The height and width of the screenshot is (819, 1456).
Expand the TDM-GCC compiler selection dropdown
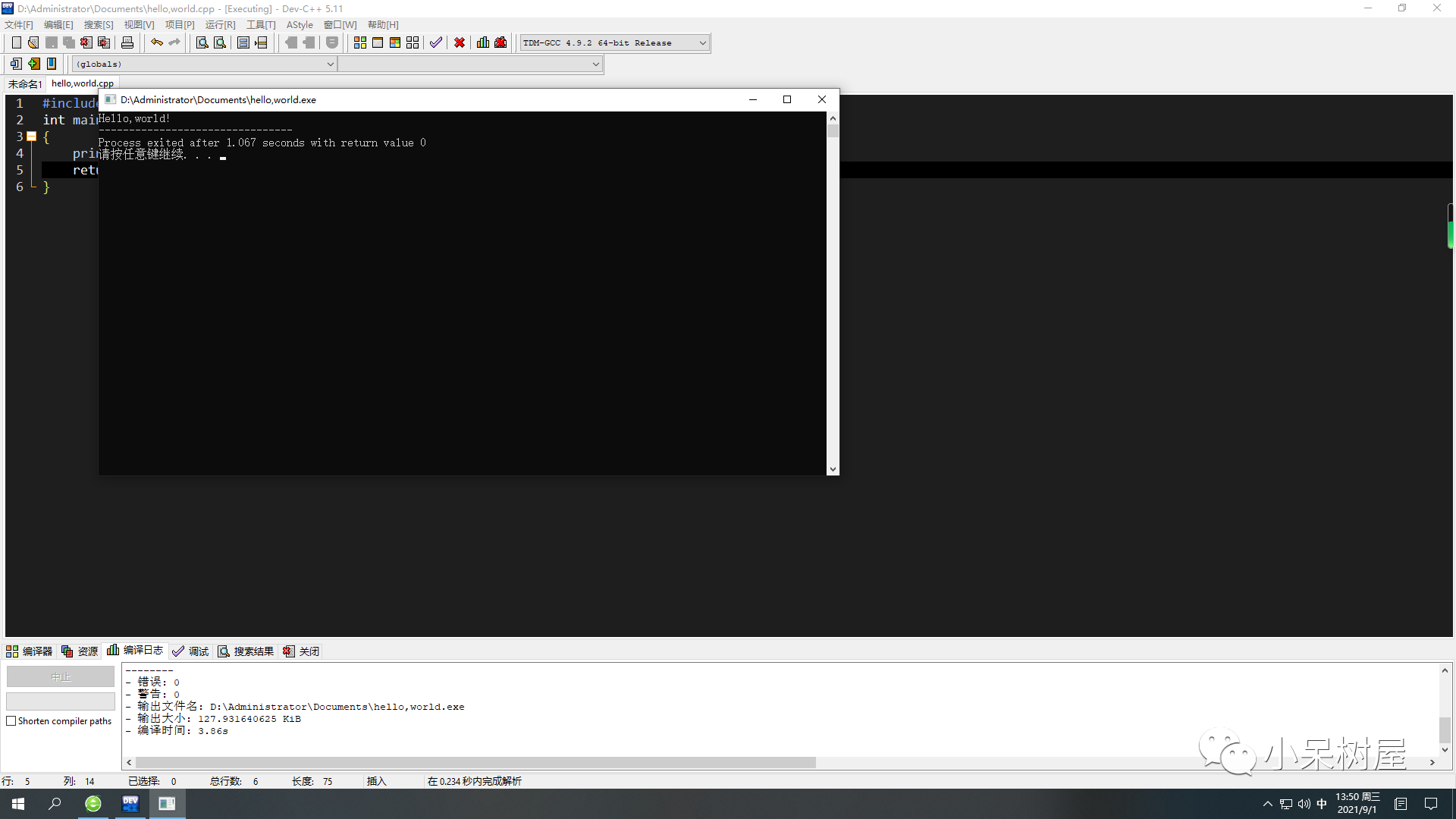pos(702,43)
